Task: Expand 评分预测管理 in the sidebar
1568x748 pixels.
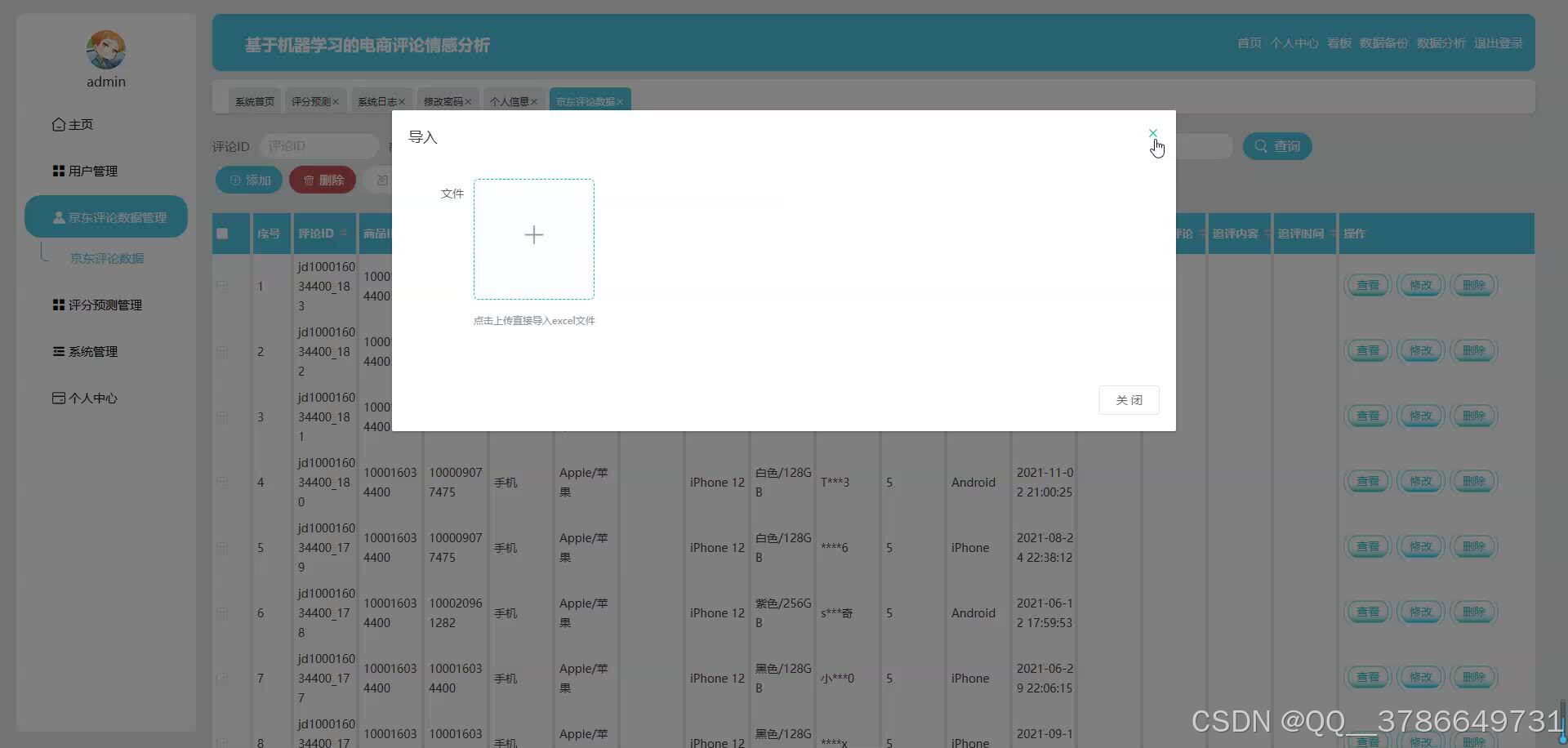Action: (x=97, y=305)
